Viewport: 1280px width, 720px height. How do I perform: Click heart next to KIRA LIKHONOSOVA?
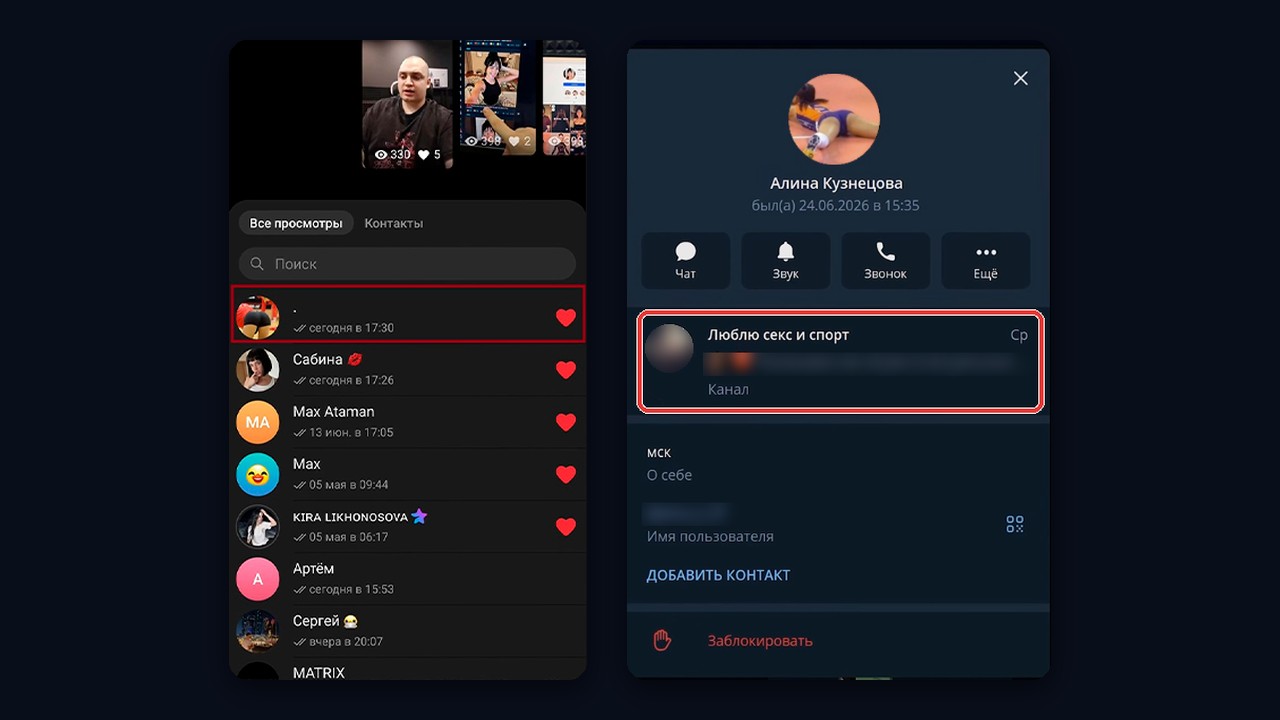click(566, 526)
